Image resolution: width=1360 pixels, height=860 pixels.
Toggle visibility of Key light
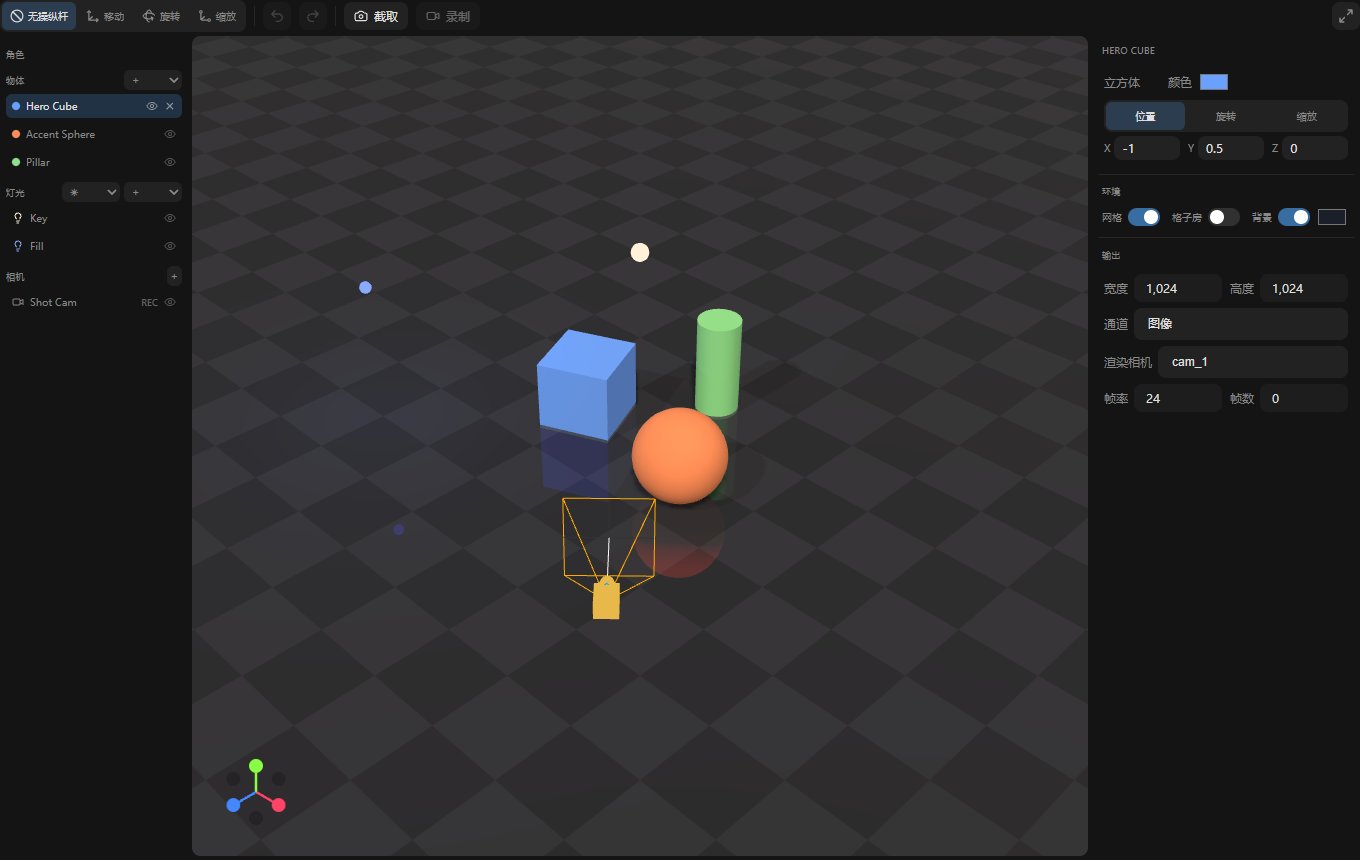point(170,218)
